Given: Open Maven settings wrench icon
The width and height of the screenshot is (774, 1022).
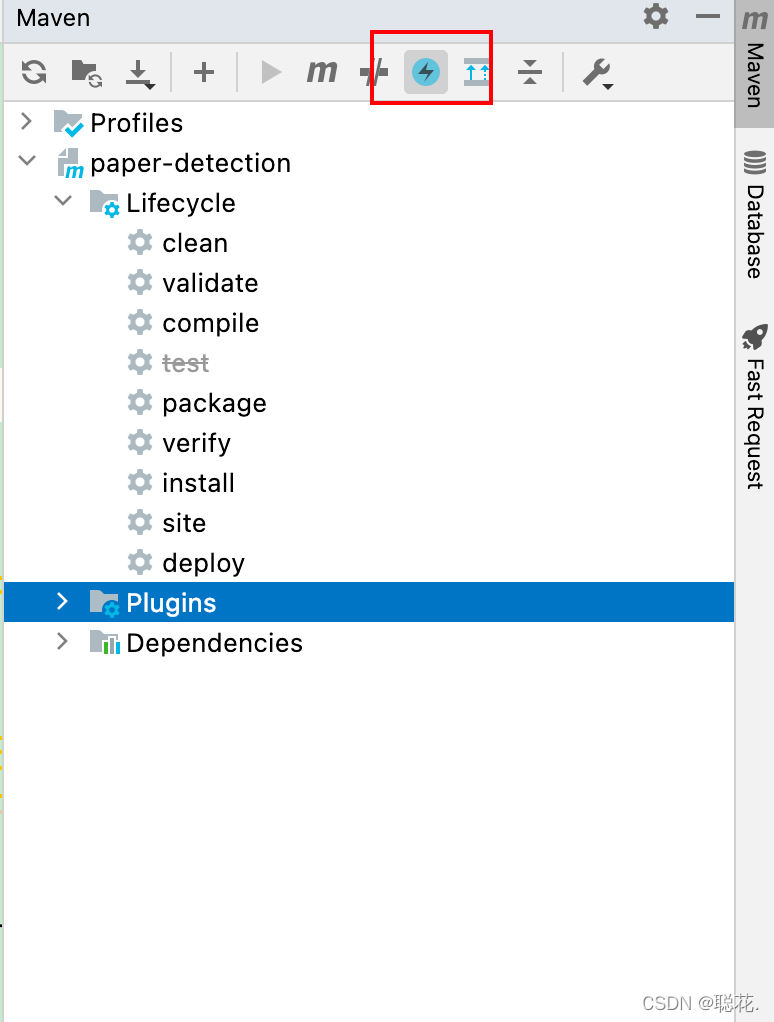Looking at the screenshot, I should tap(597, 73).
